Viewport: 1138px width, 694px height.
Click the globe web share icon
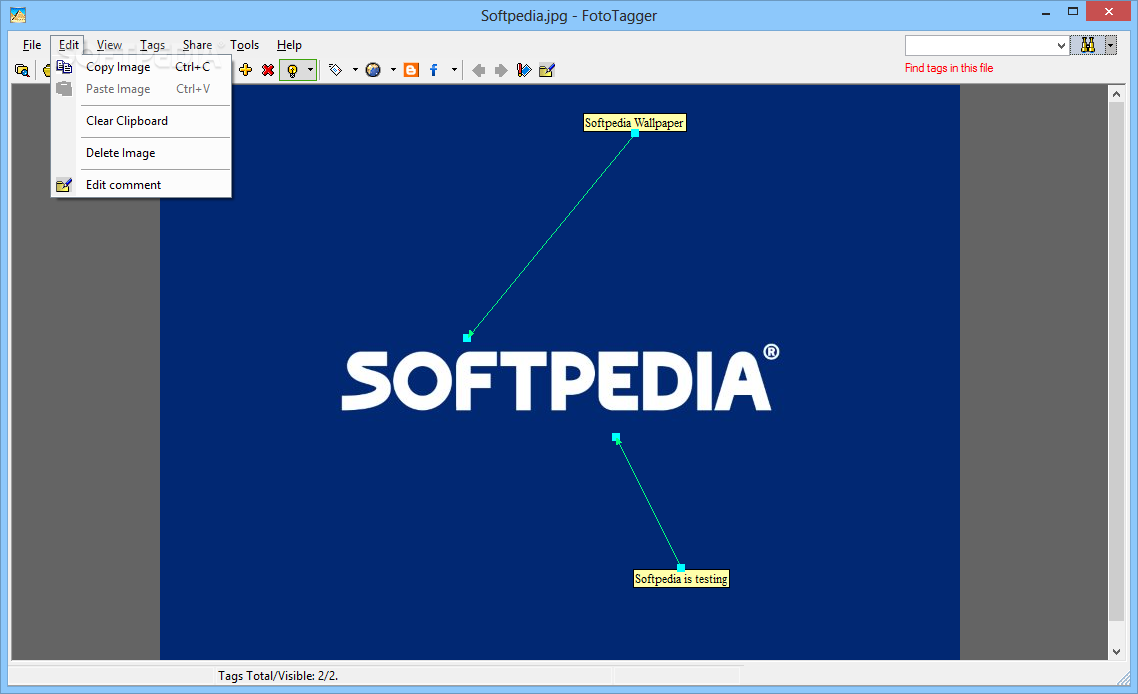click(373, 70)
